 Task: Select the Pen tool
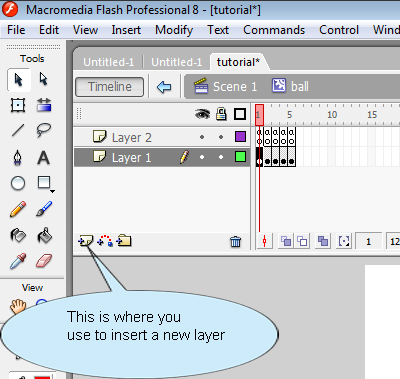click(x=17, y=157)
